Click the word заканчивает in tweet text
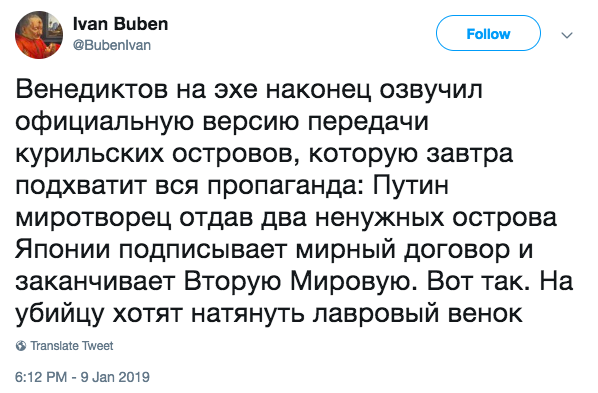The image size is (598, 393). 95,283
